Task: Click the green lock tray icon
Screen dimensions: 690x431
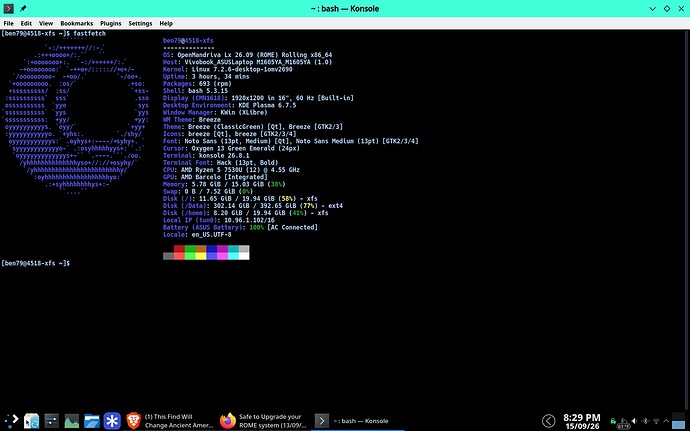Action: [x=613, y=421]
